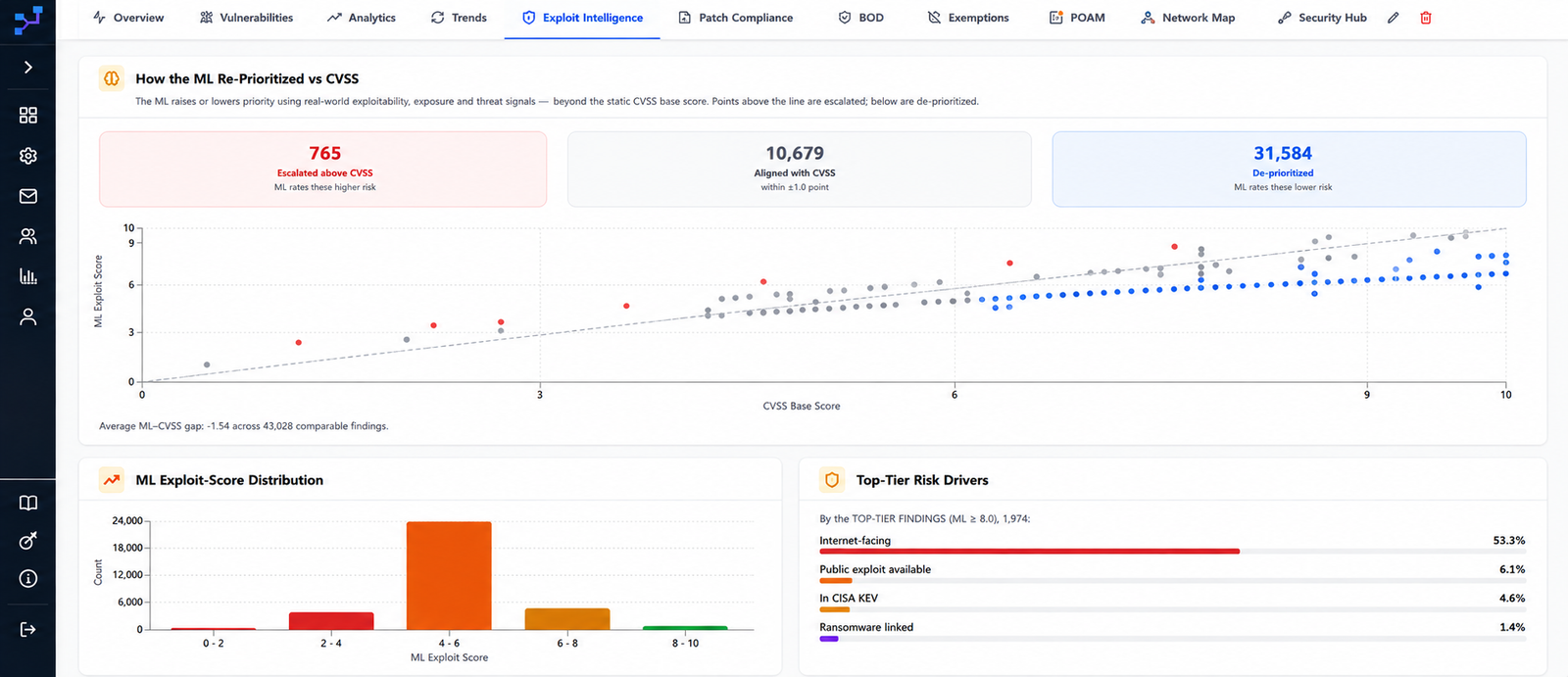Click the 'By the TOP-TIER FINDINGS' caption
Image resolution: width=1568 pixels, height=677 pixels.
point(925,518)
